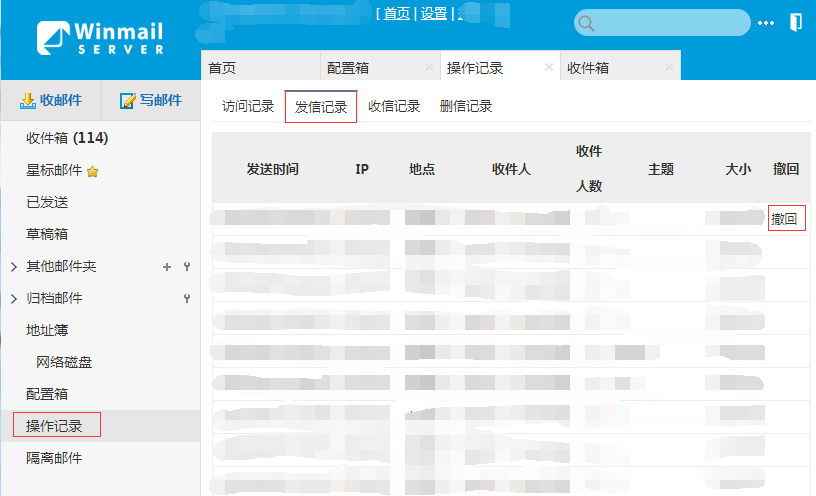
Task: Close the 操作记录 tab
Action: 548,68
